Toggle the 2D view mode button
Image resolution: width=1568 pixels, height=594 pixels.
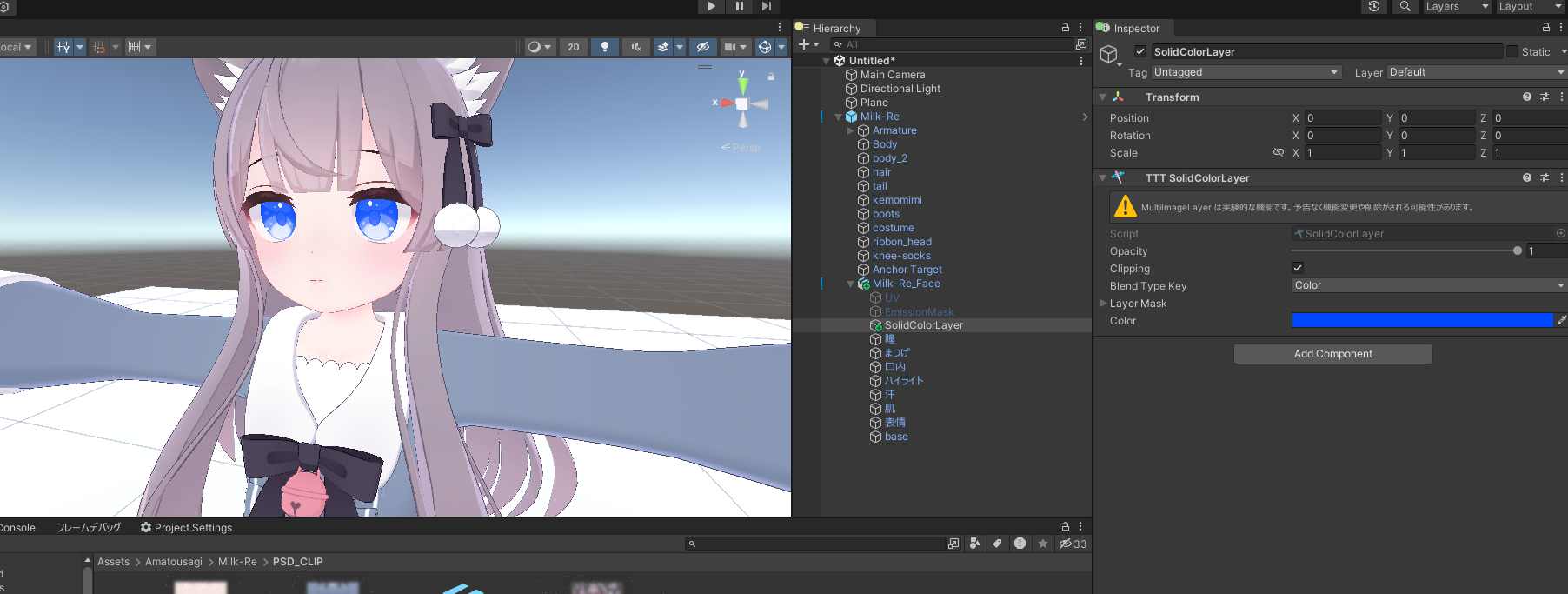point(574,47)
